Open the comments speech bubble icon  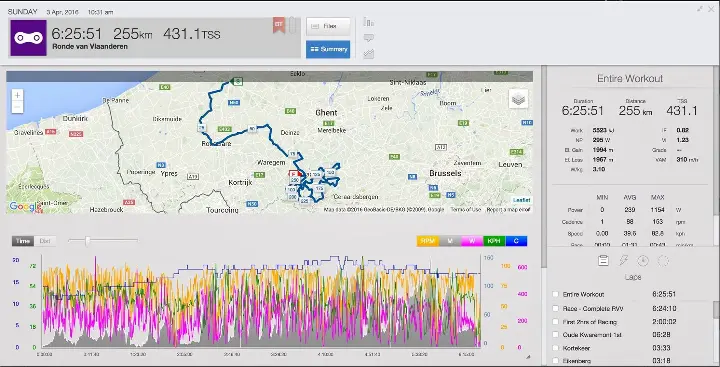coord(368,38)
